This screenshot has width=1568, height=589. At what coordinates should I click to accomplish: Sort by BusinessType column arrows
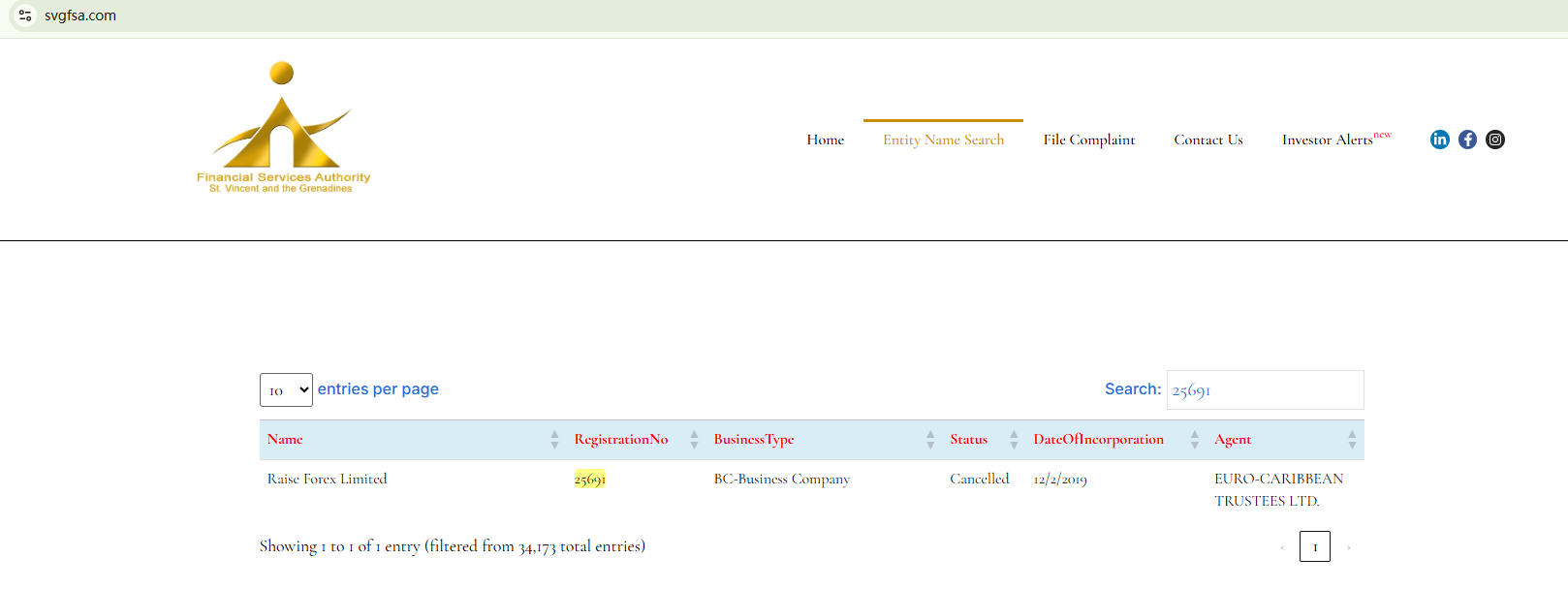pos(930,440)
